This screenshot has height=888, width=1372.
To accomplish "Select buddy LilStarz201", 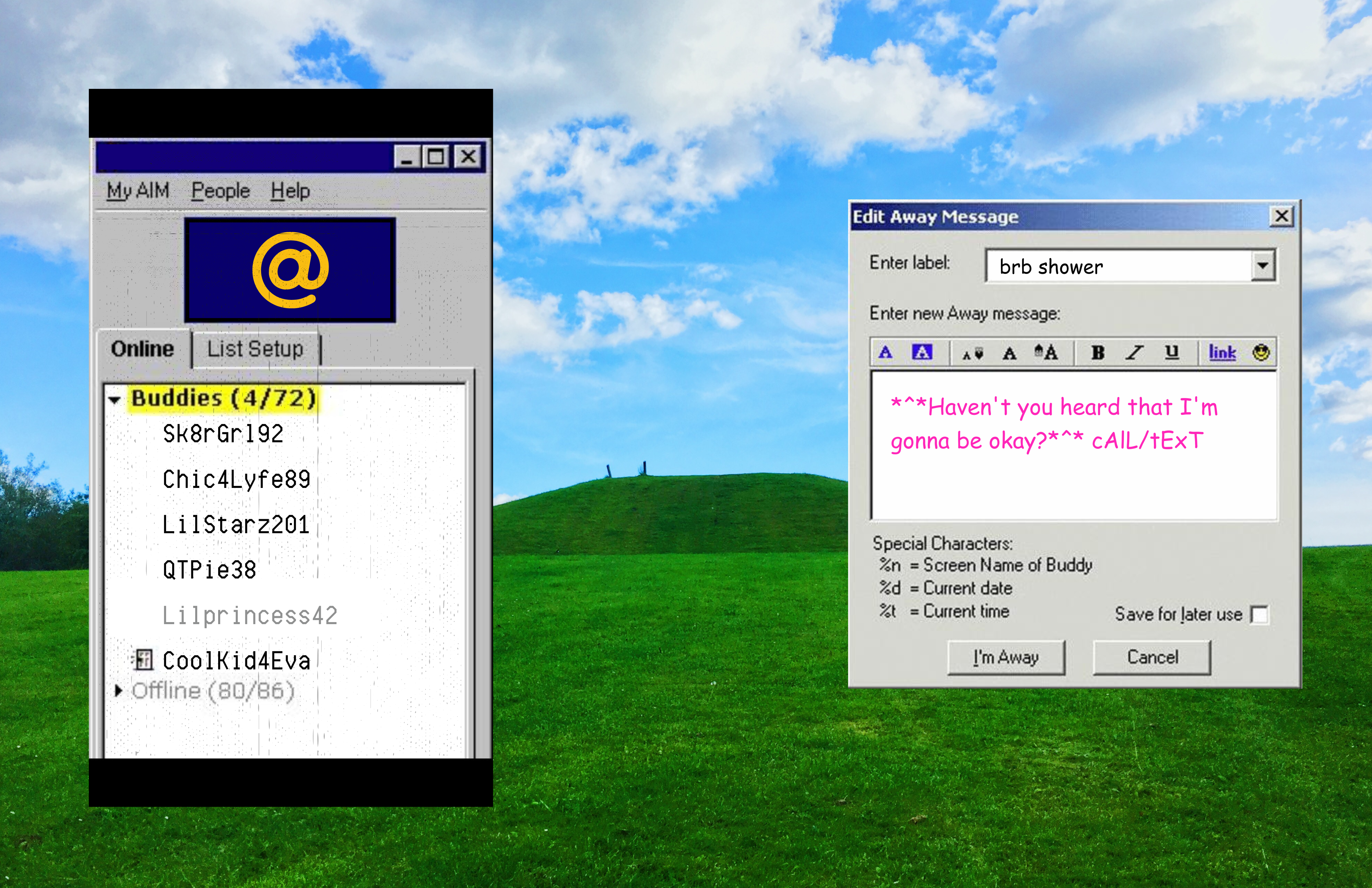I will (x=236, y=525).
